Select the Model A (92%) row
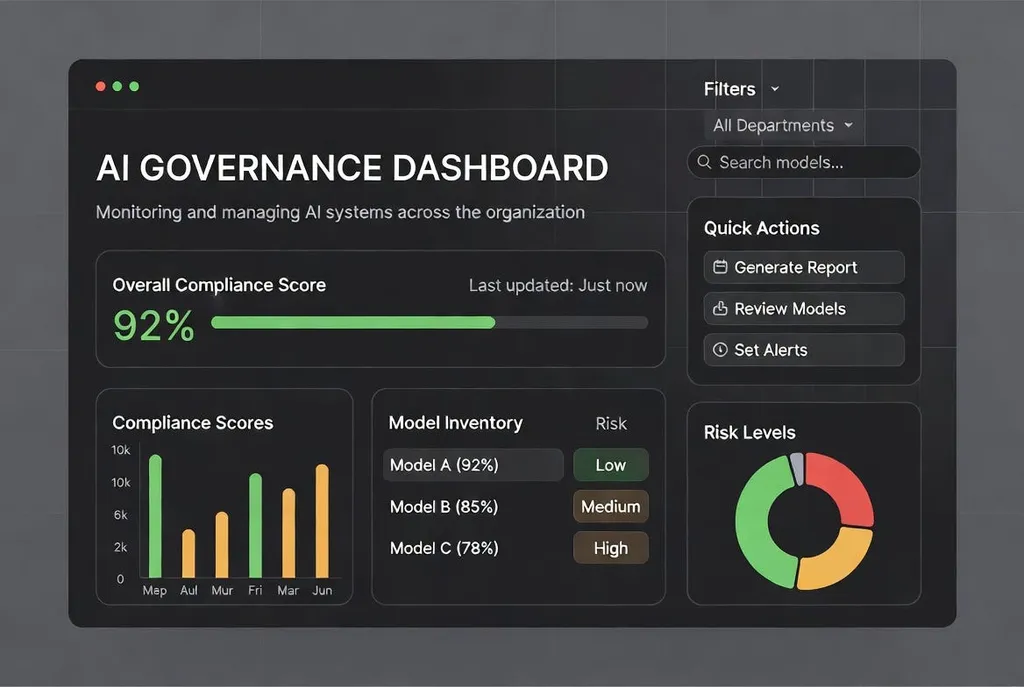1024x687 pixels. click(x=473, y=465)
